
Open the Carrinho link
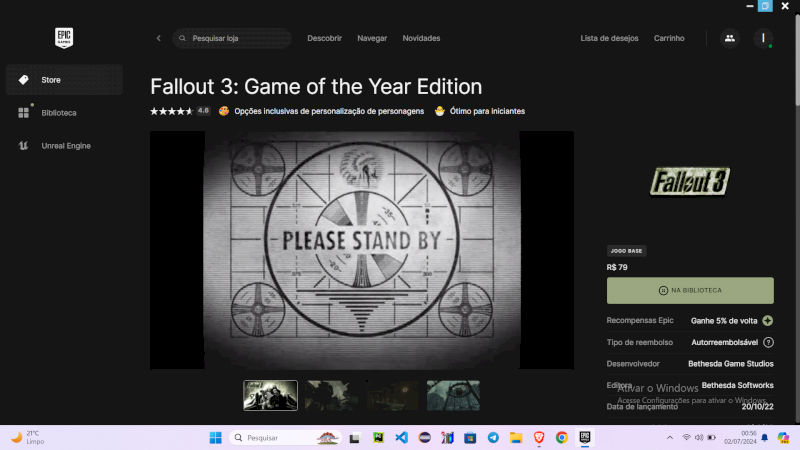click(669, 38)
